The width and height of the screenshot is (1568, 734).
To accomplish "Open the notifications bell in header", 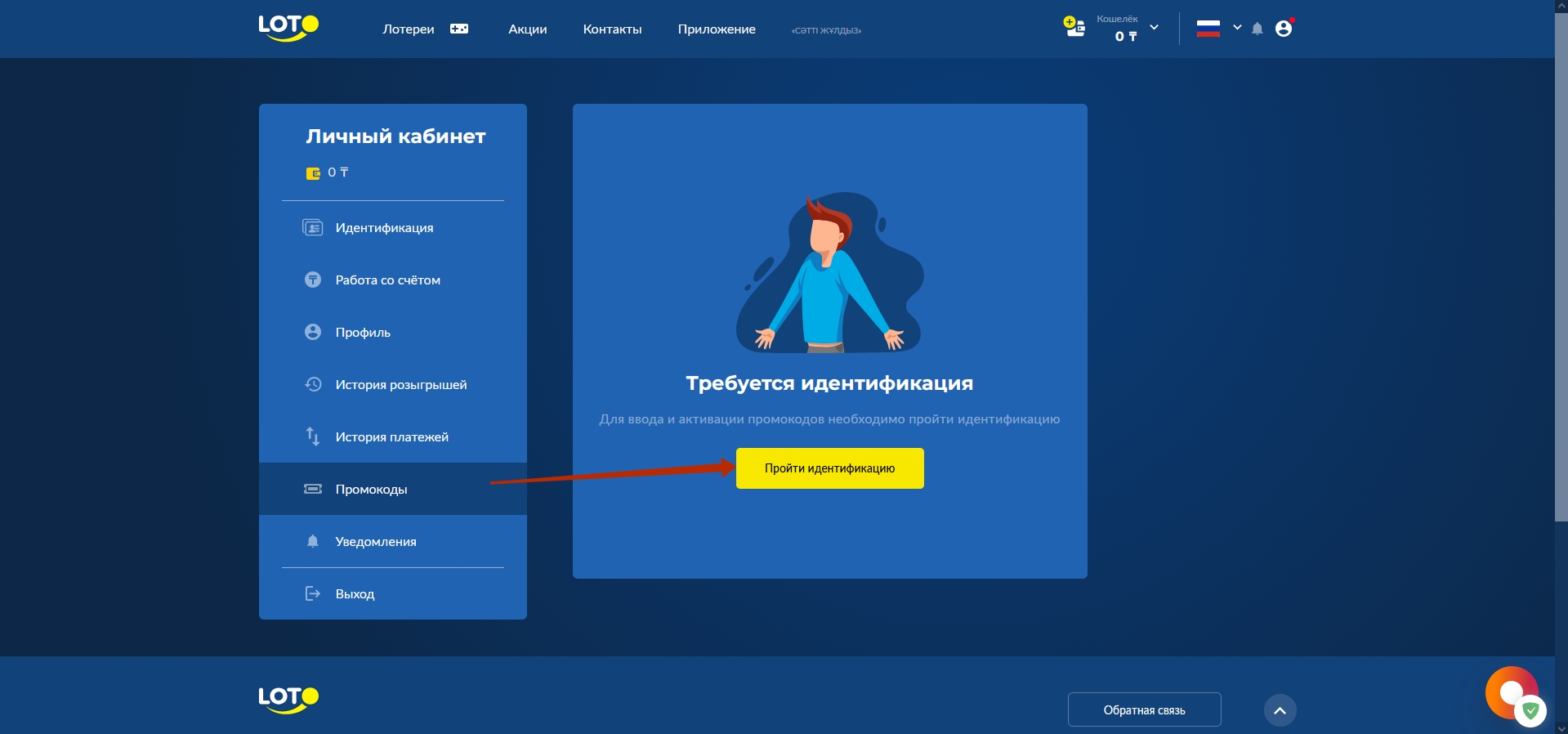I will click(1258, 29).
